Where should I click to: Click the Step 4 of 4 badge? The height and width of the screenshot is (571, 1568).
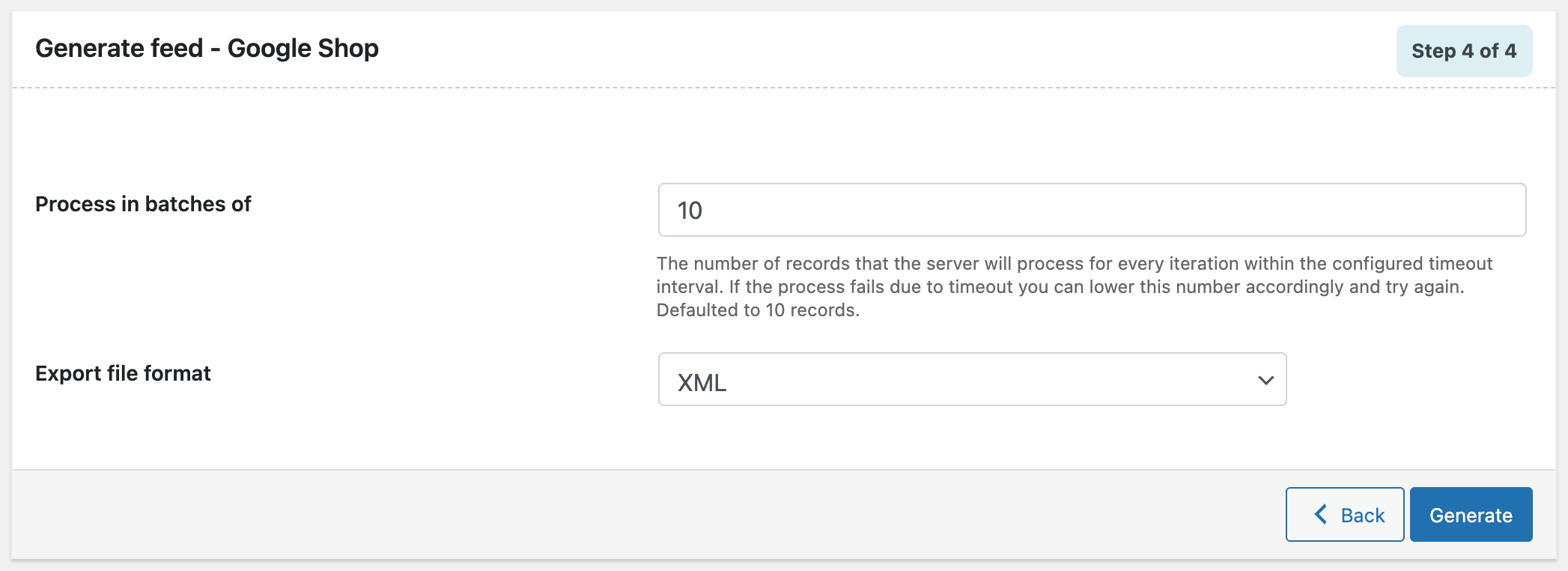pyautogui.click(x=1463, y=51)
